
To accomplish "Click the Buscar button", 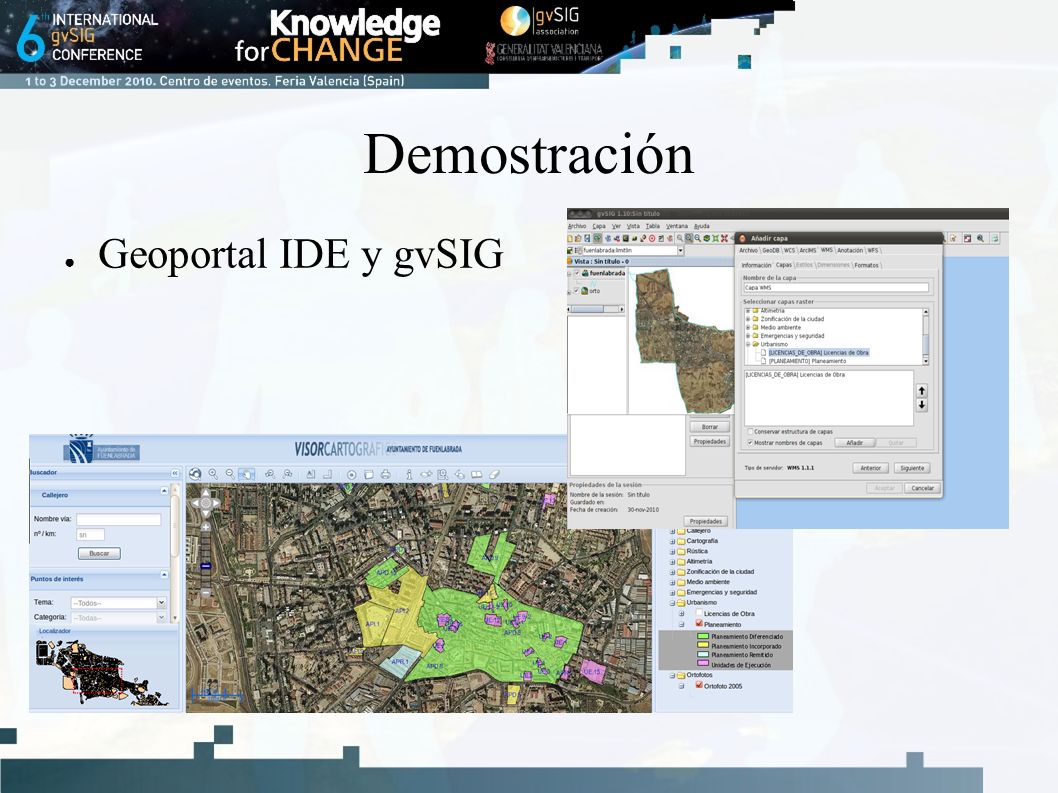I will (99, 553).
